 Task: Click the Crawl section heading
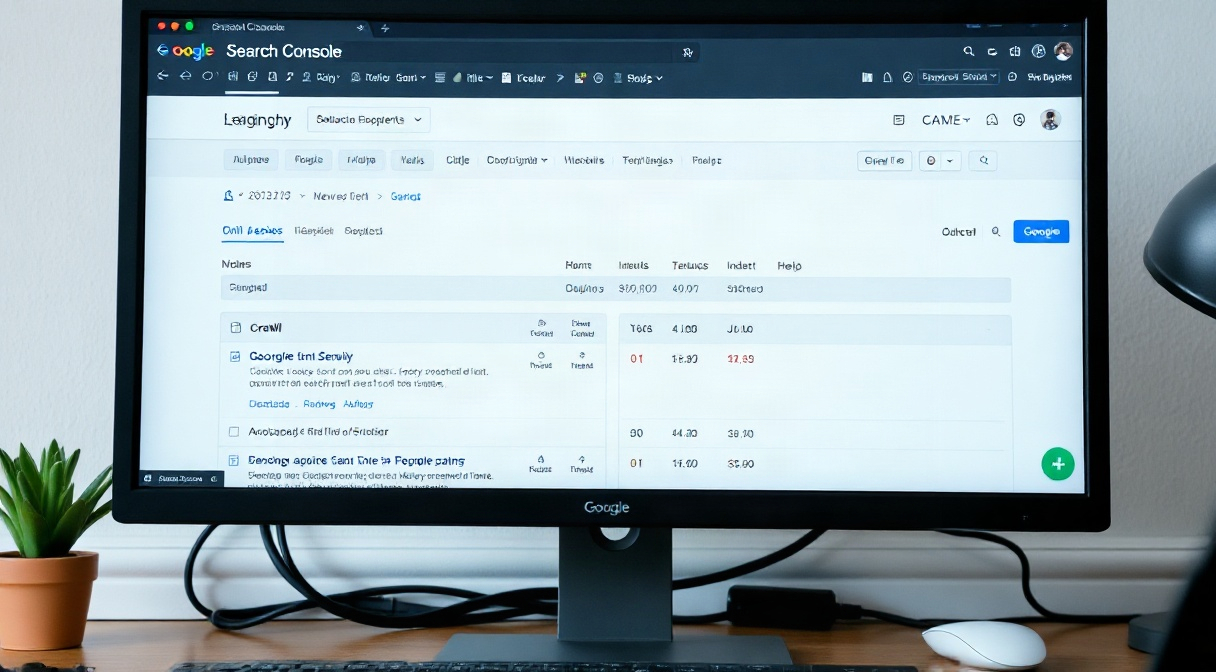pos(266,327)
